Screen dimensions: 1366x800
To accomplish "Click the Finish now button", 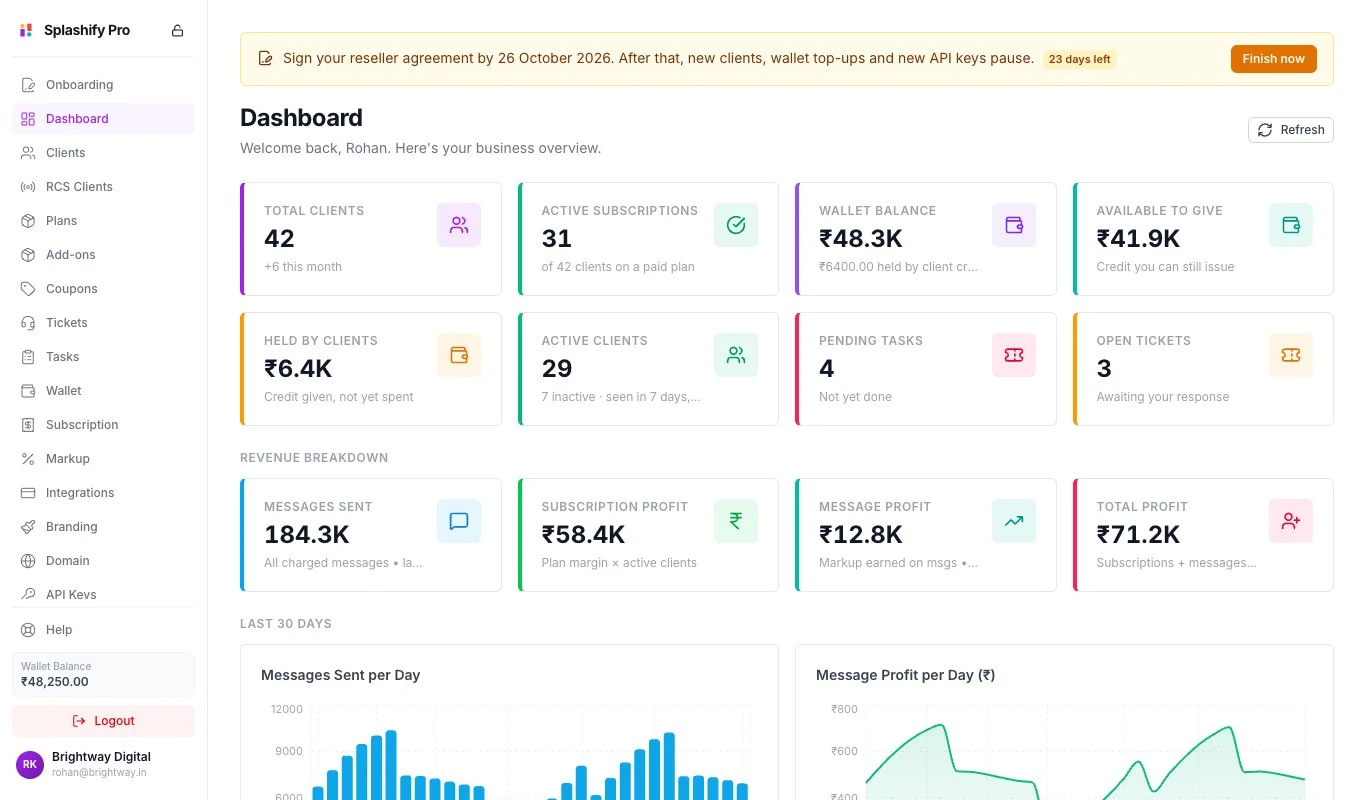I will click(x=1273, y=59).
